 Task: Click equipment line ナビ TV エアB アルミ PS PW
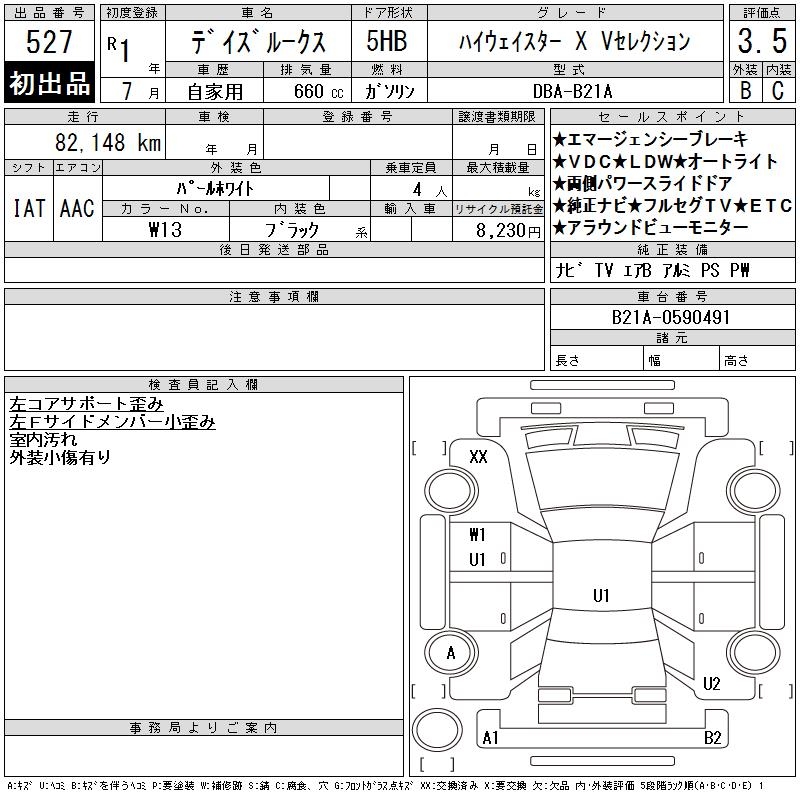tap(652, 270)
